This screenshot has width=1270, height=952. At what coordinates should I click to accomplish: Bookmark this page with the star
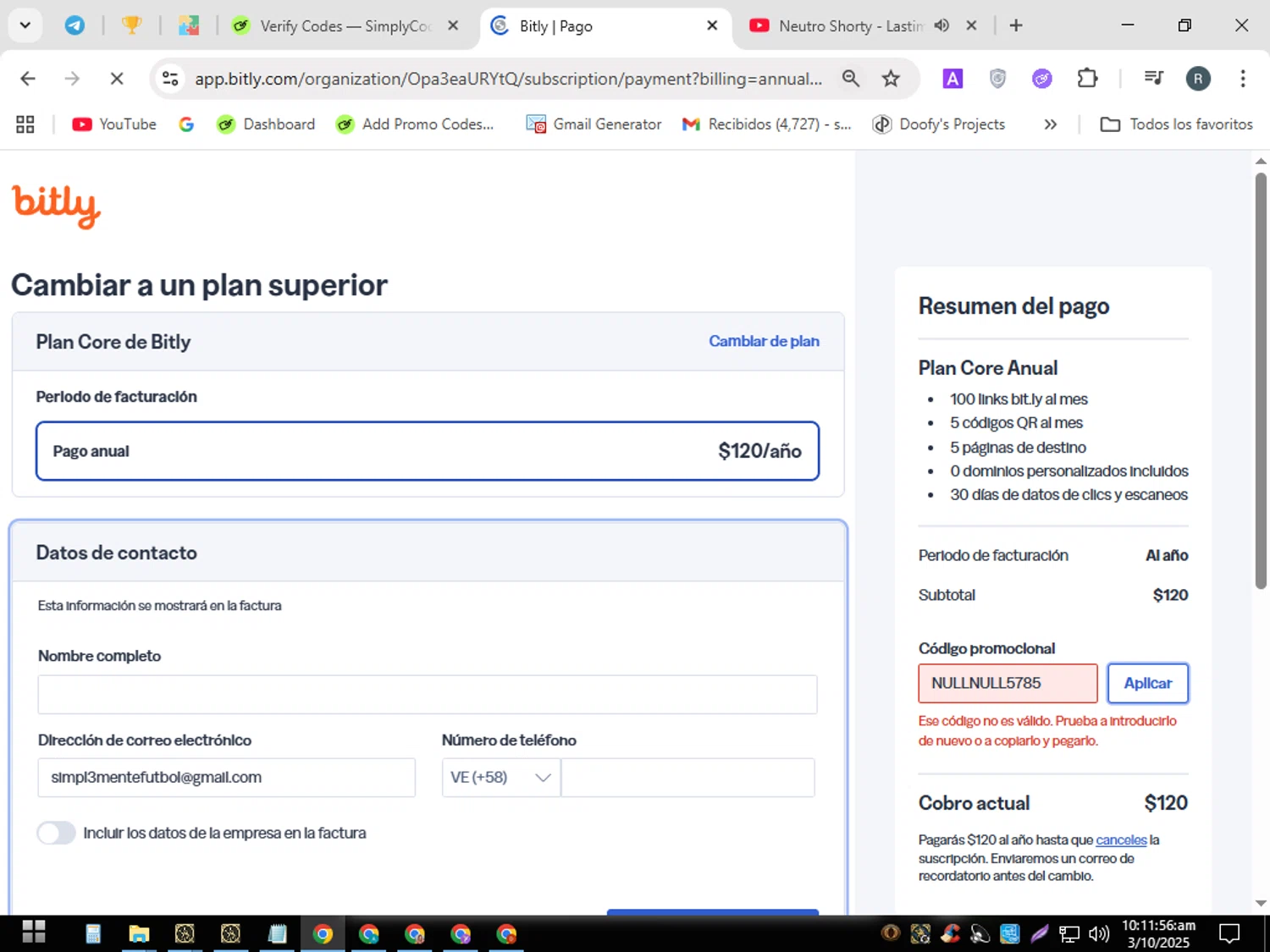coord(891,79)
